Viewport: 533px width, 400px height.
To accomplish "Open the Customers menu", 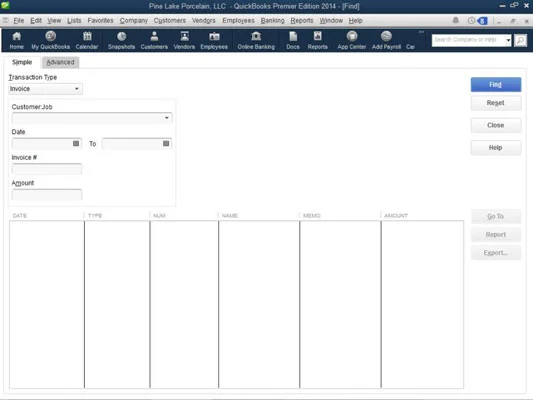I will coord(170,20).
